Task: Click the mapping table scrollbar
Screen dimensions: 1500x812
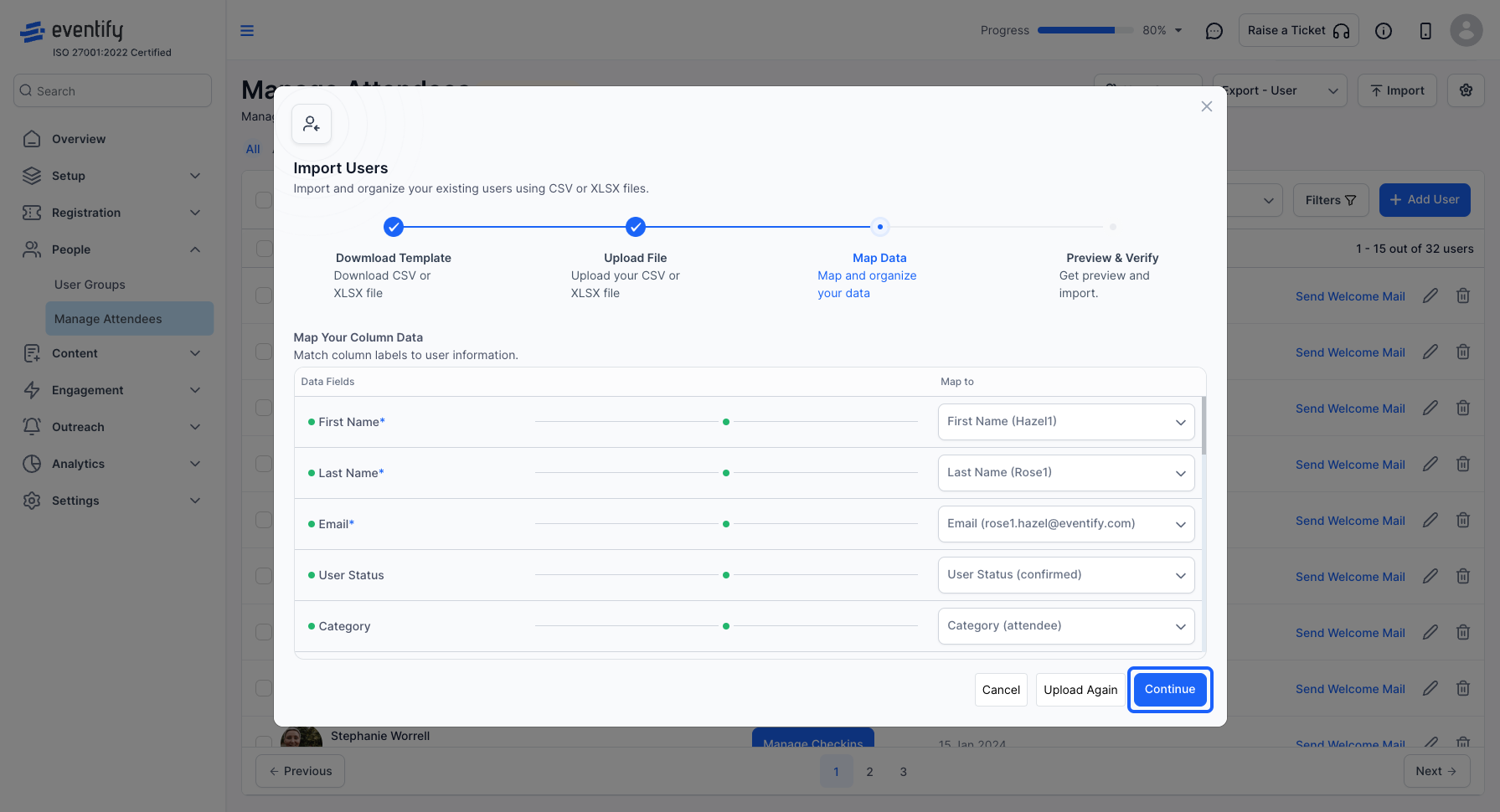Action: point(1204,426)
